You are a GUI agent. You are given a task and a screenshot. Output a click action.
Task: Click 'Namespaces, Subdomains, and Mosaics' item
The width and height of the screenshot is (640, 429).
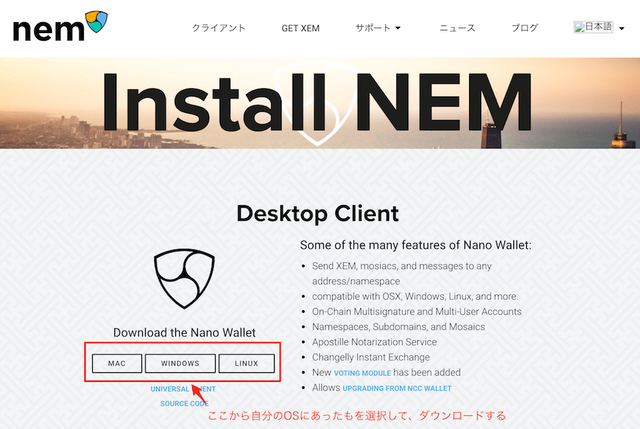(x=398, y=327)
